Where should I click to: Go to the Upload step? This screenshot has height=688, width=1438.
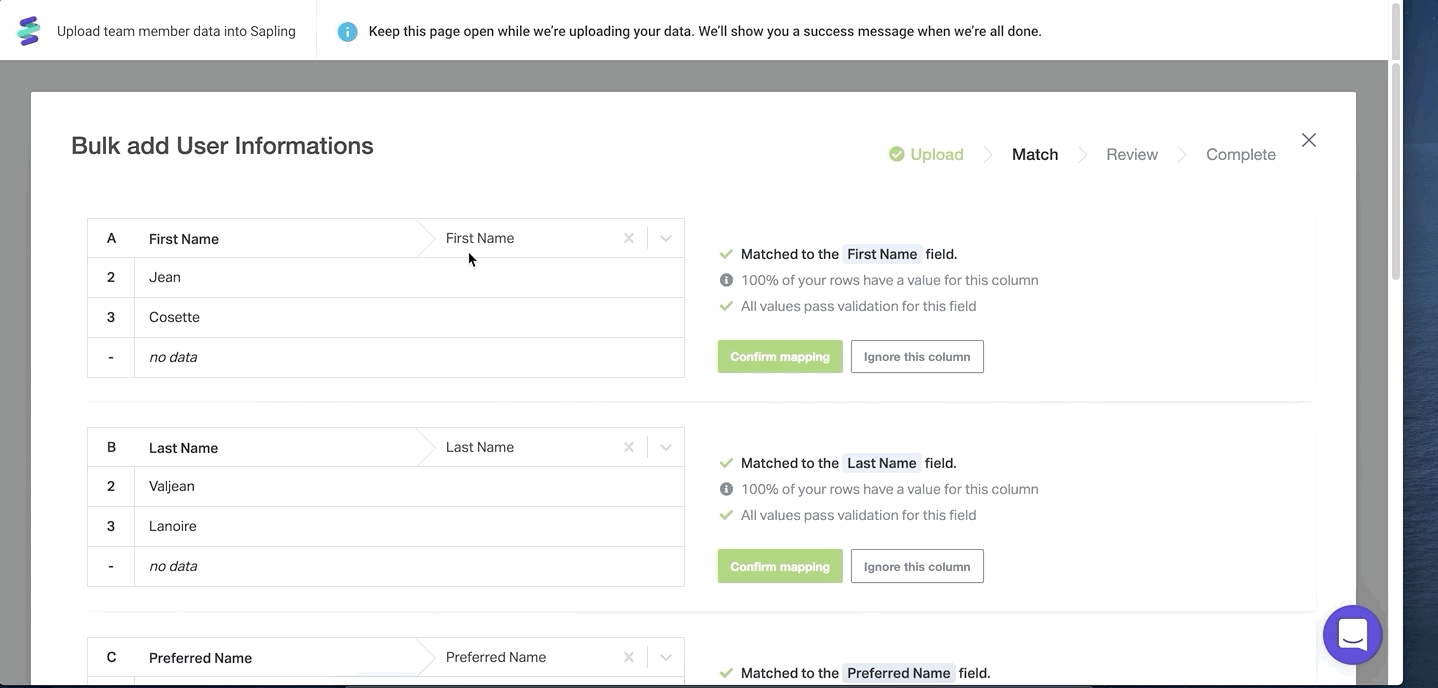click(x=936, y=154)
